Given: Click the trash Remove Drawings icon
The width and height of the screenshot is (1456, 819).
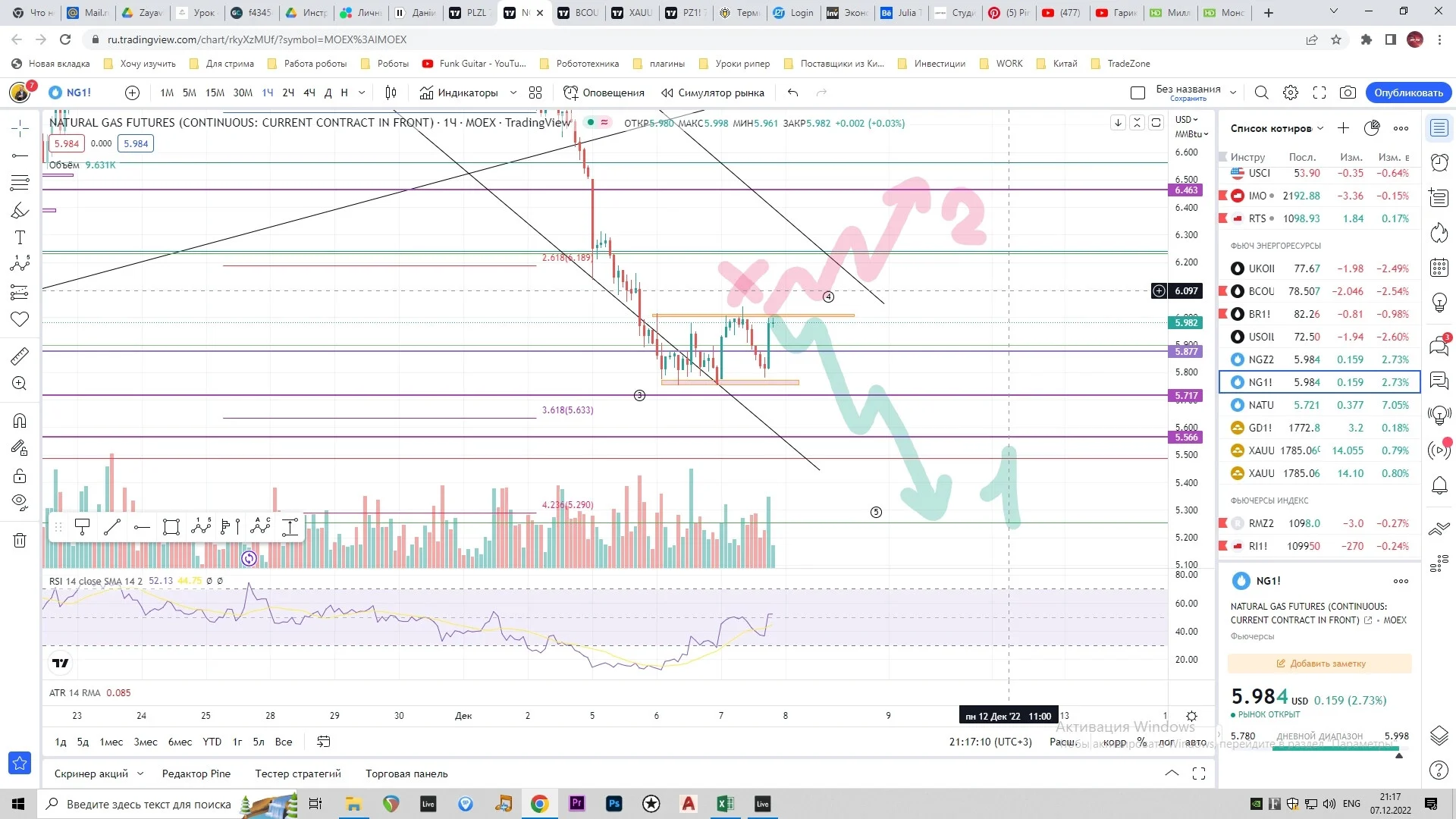Looking at the screenshot, I should tap(20, 541).
